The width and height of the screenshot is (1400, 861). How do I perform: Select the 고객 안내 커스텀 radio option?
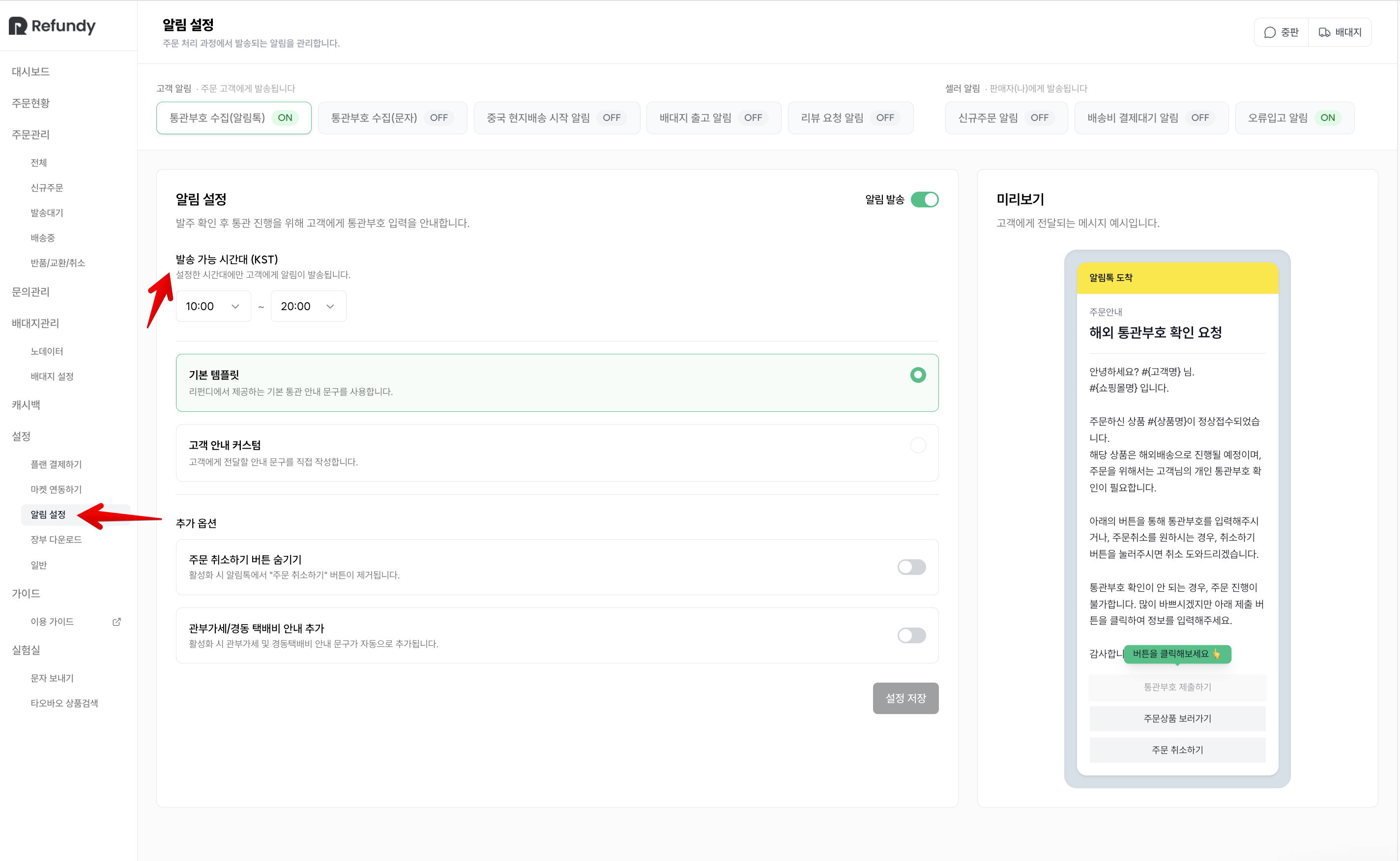(x=918, y=445)
